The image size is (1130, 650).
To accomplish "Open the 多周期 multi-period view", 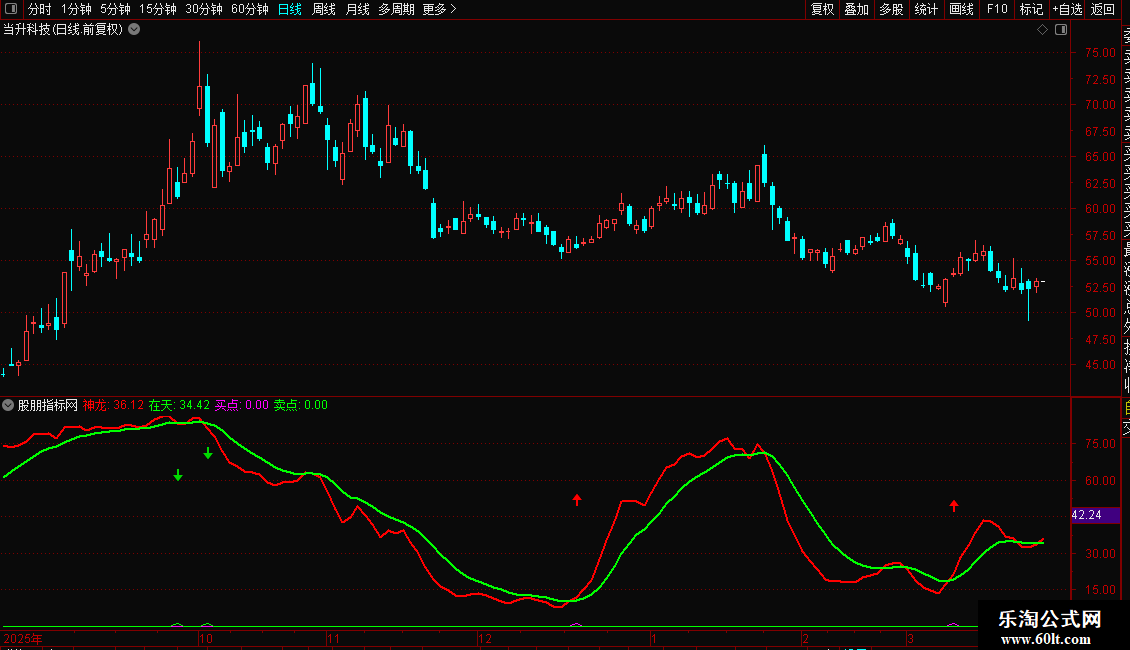I will pos(396,9).
